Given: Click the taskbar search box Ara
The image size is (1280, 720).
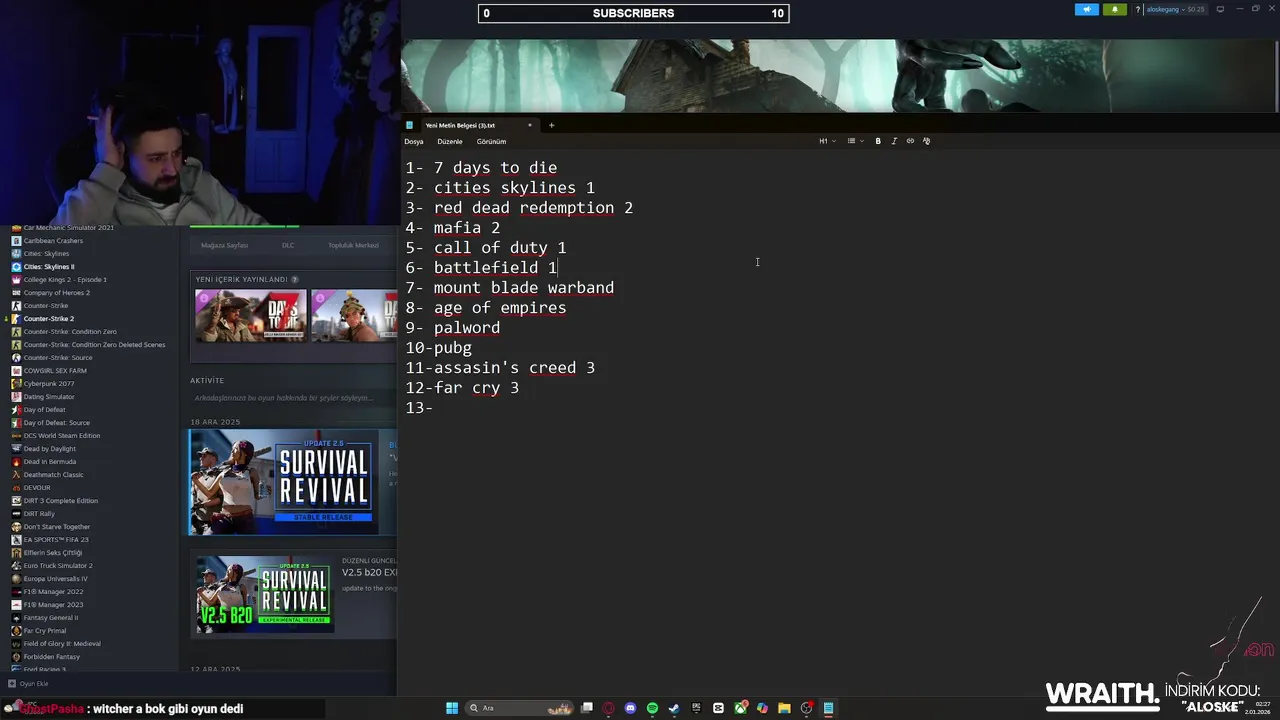Looking at the screenshot, I should (520, 708).
